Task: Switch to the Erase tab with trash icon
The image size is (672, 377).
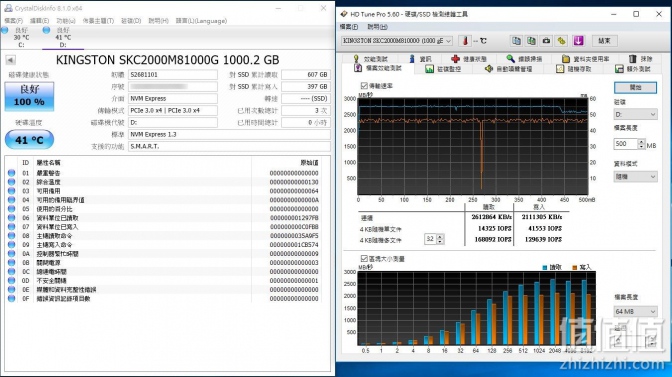Action: [641, 59]
